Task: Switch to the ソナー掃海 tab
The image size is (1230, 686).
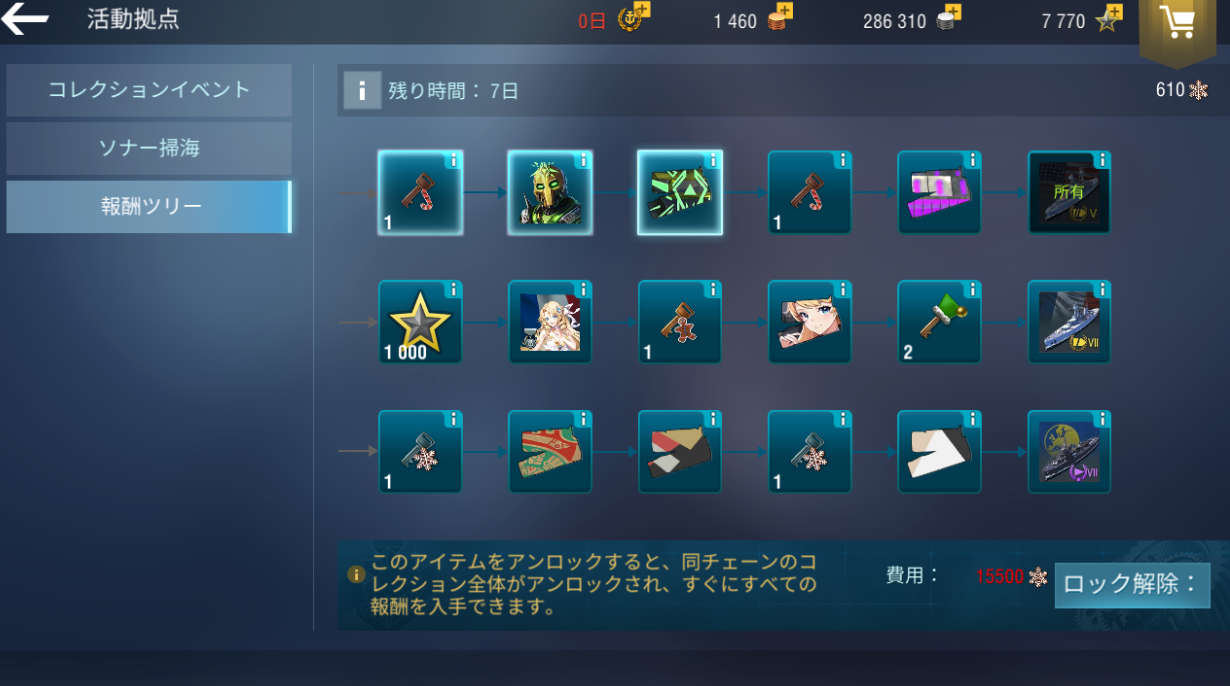Action: [x=149, y=148]
